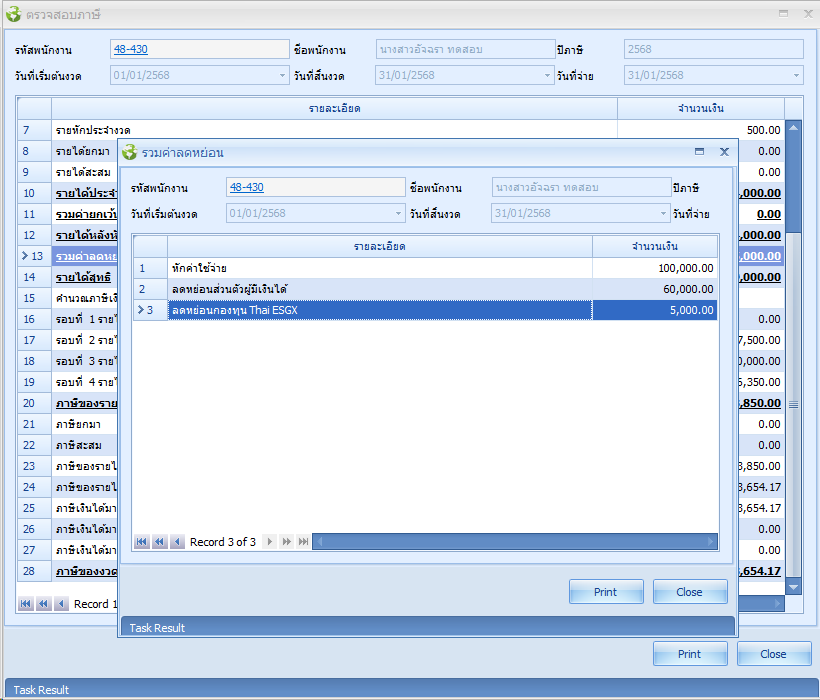820x700 pixels.
Task: Go to first record in background tax window navigator
Action: pyautogui.click(x=26, y=604)
